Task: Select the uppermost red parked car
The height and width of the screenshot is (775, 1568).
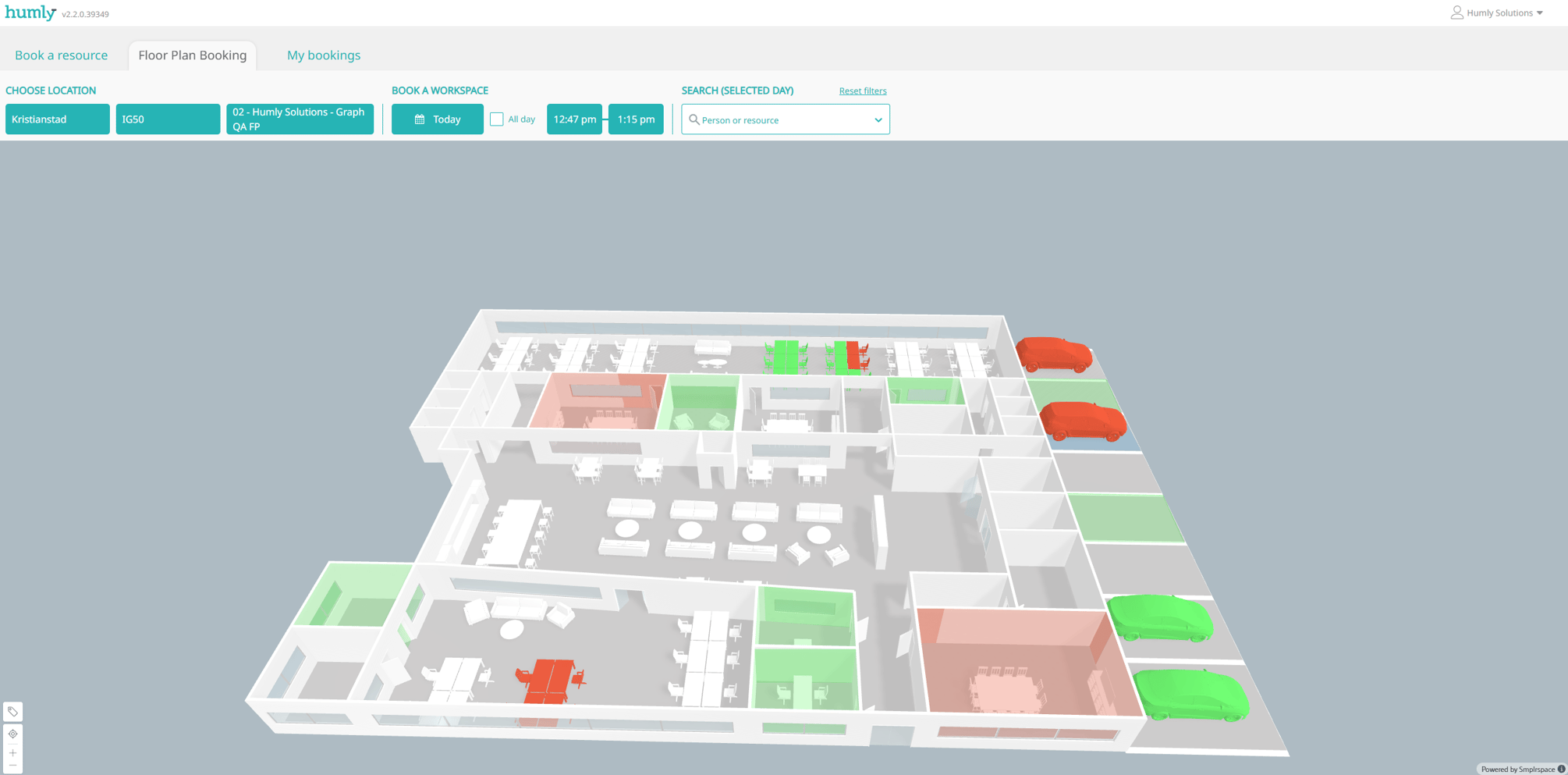Action: [1054, 354]
